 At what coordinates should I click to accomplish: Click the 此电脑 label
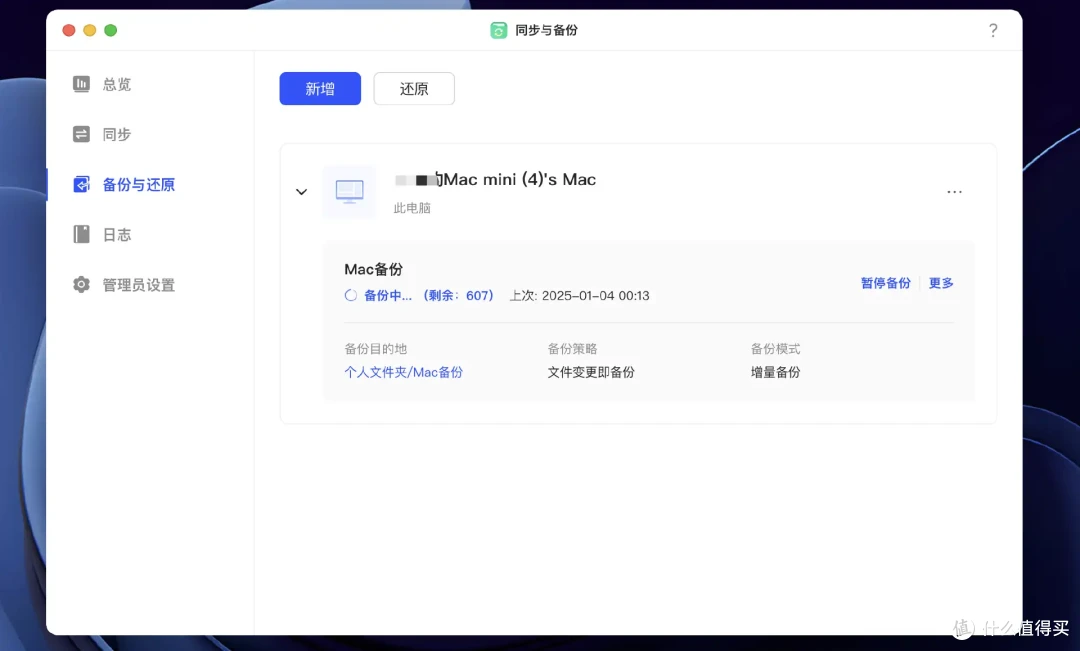tap(412, 208)
